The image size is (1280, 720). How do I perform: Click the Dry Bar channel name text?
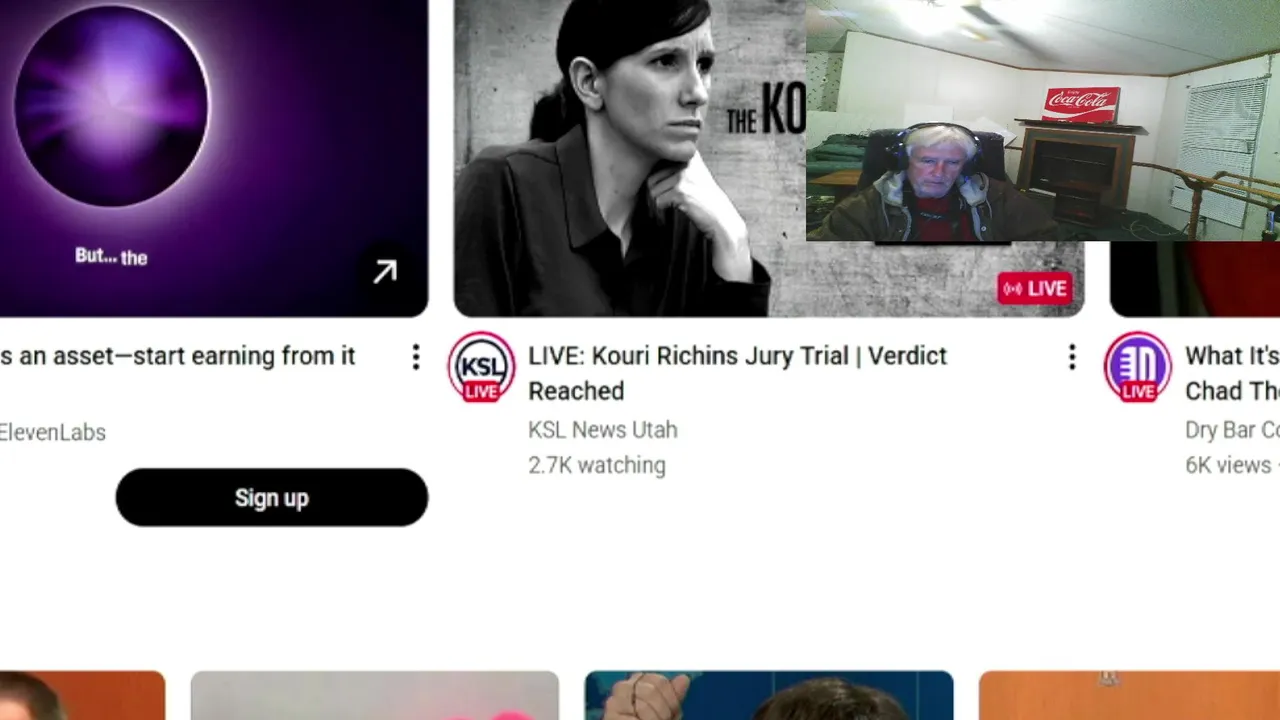(x=1232, y=430)
